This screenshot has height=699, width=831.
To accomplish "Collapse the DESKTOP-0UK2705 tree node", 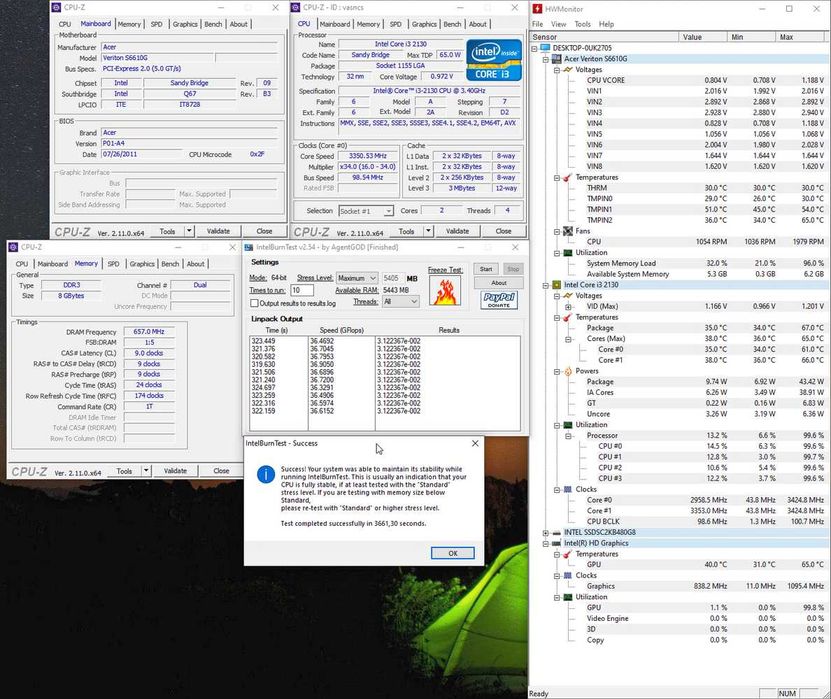I will 534,48.
